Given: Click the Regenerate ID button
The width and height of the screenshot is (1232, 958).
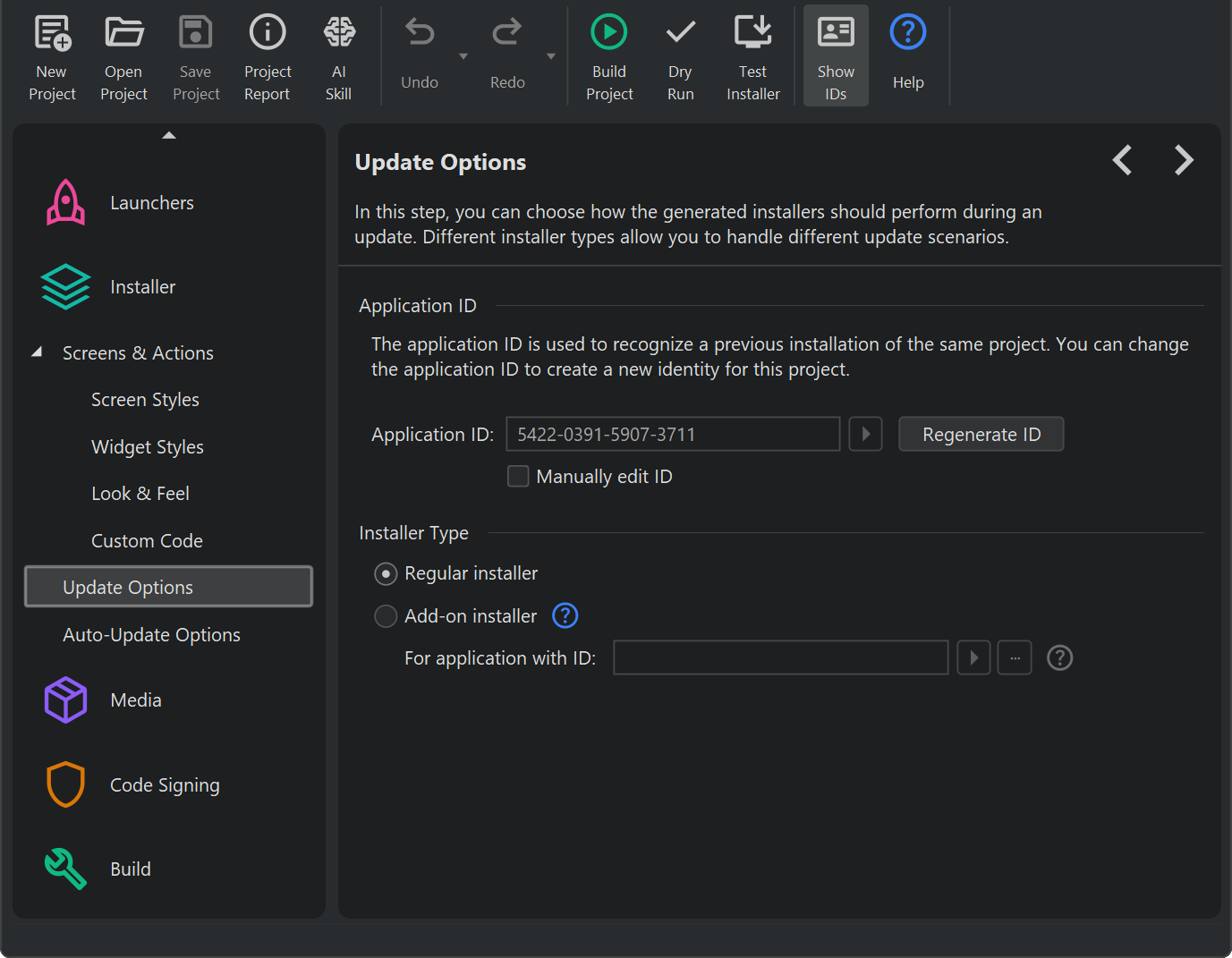Looking at the screenshot, I should coord(981,434).
